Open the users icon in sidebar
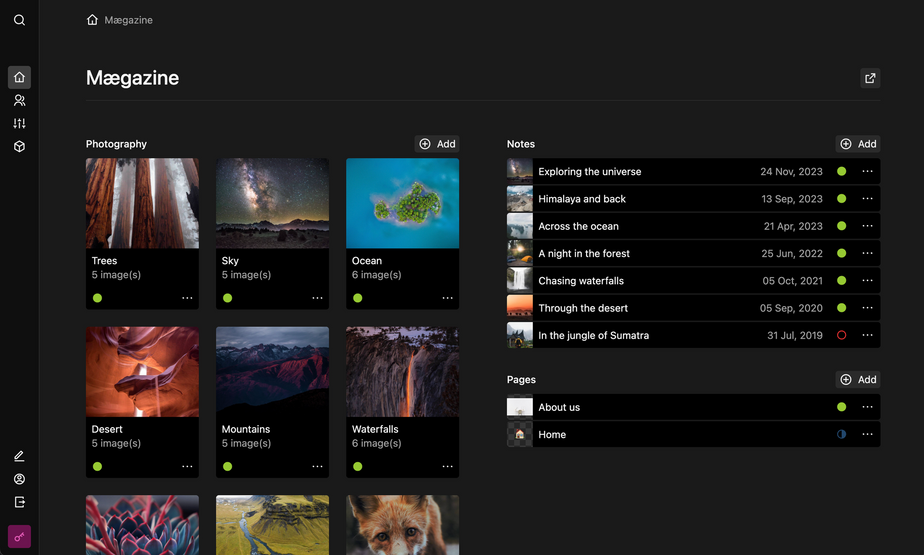Viewport: 924px width, 555px height. click(19, 100)
